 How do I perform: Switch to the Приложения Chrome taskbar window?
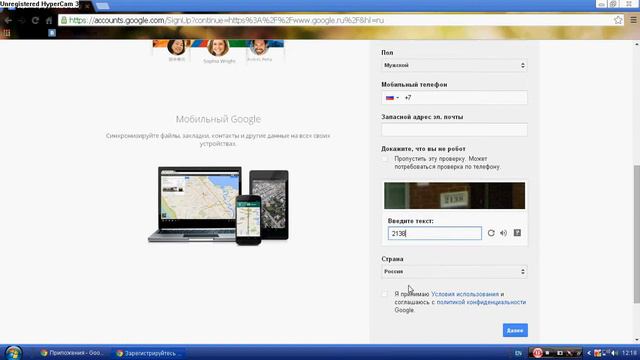[x=72, y=353]
